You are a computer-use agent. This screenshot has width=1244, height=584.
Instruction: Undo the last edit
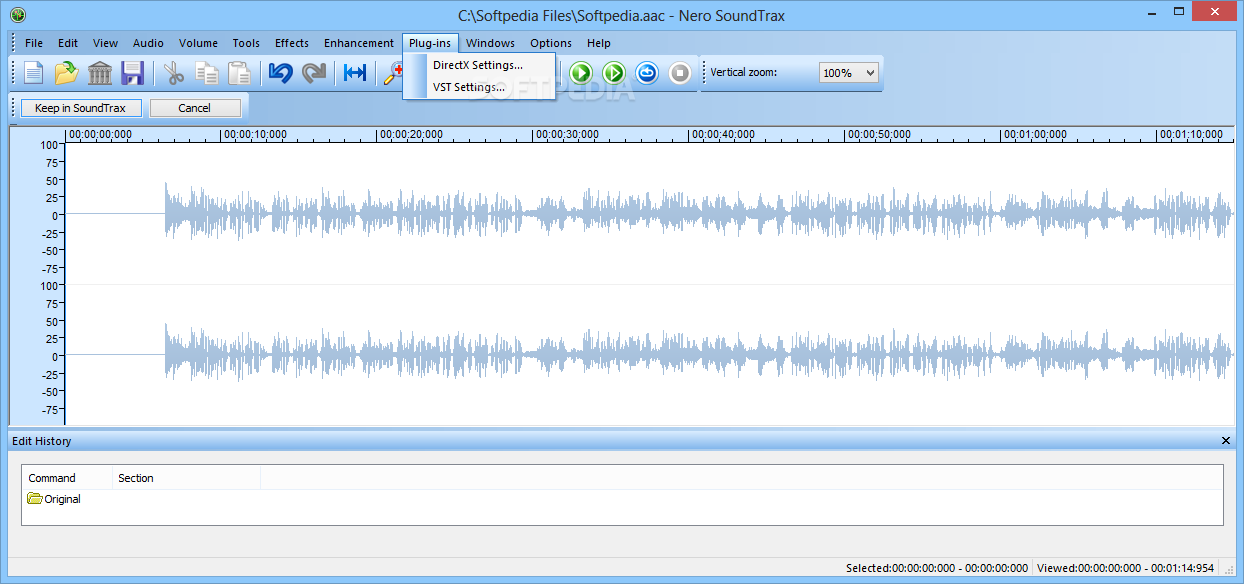[281, 73]
